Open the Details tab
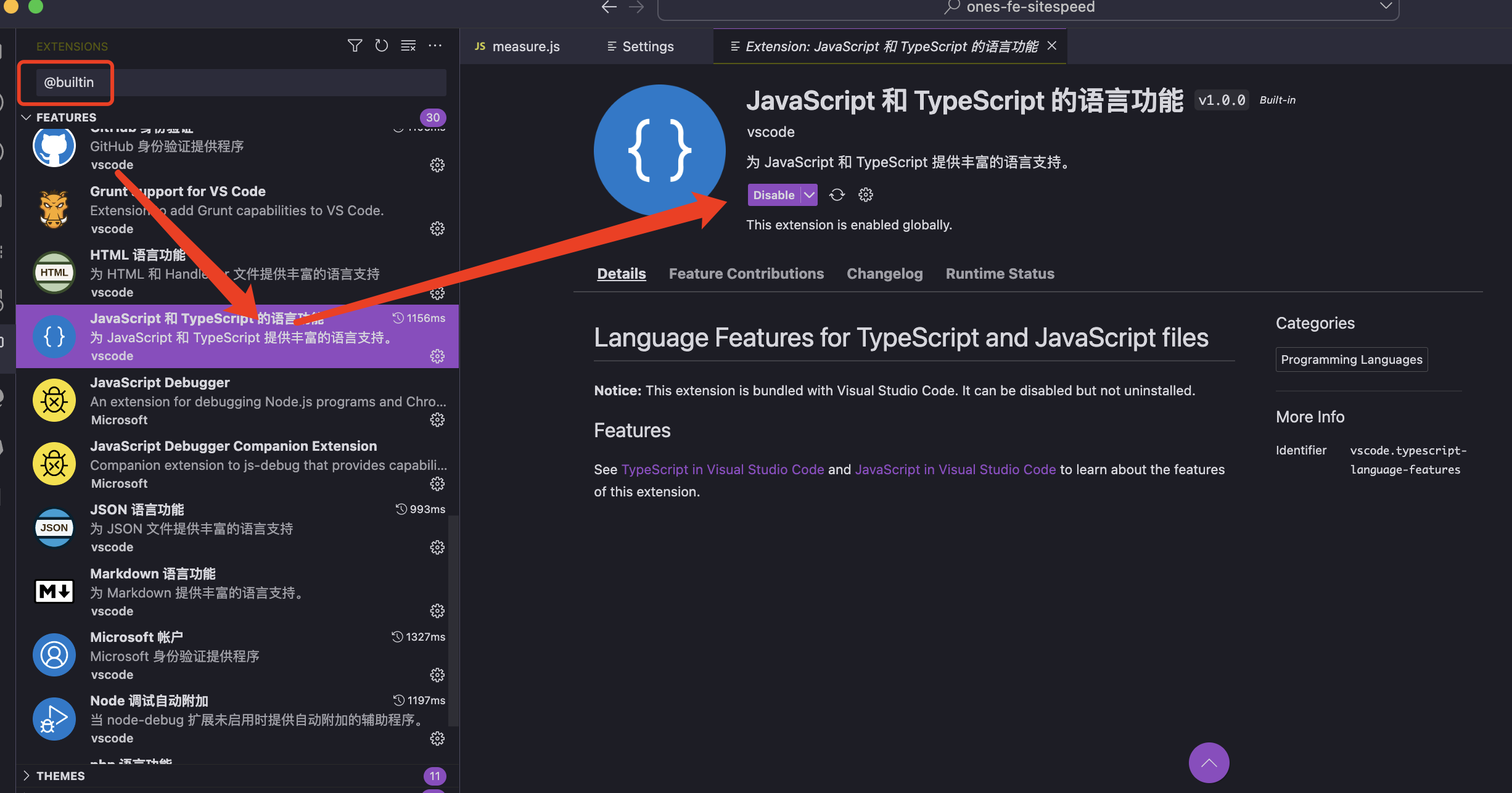The height and width of the screenshot is (793, 1512). point(622,274)
